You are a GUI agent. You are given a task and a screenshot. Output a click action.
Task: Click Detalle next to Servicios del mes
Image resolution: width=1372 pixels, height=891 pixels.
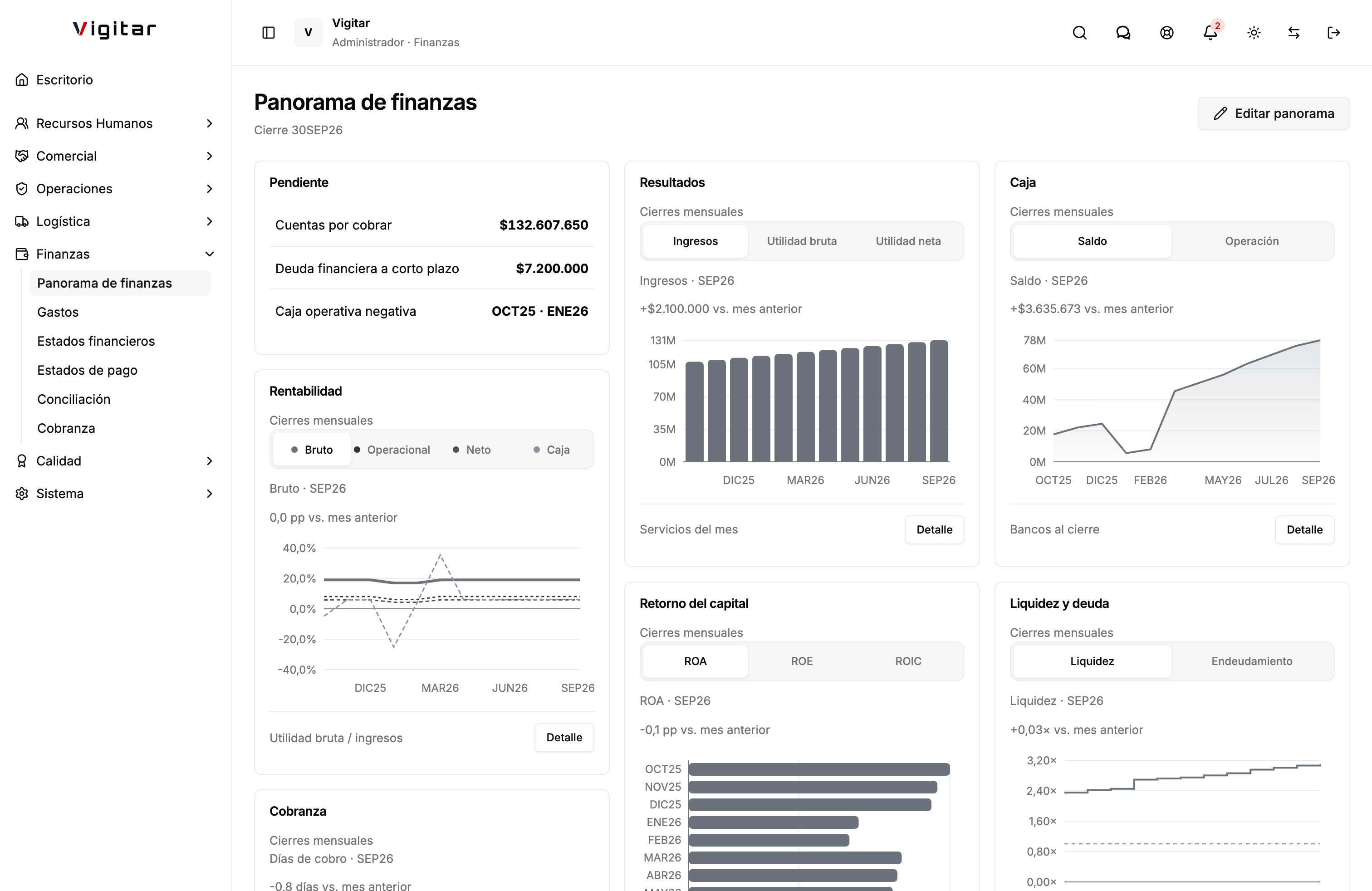934,529
